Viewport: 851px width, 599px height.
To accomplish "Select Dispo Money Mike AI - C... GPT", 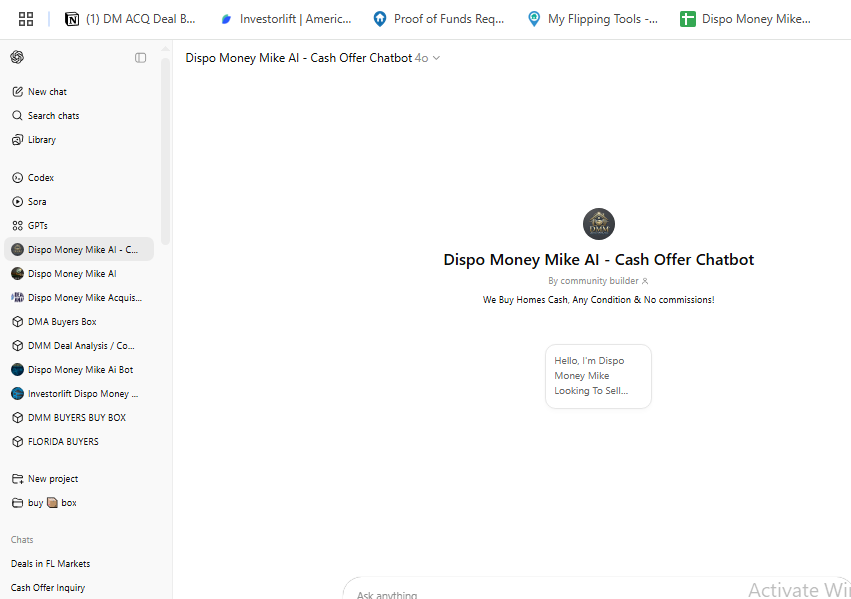I will pos(79,249).
